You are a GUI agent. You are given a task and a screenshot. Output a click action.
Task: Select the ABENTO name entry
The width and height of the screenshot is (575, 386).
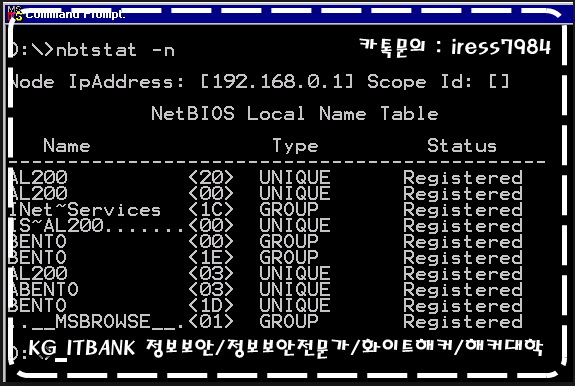click(x=43, y=290)
